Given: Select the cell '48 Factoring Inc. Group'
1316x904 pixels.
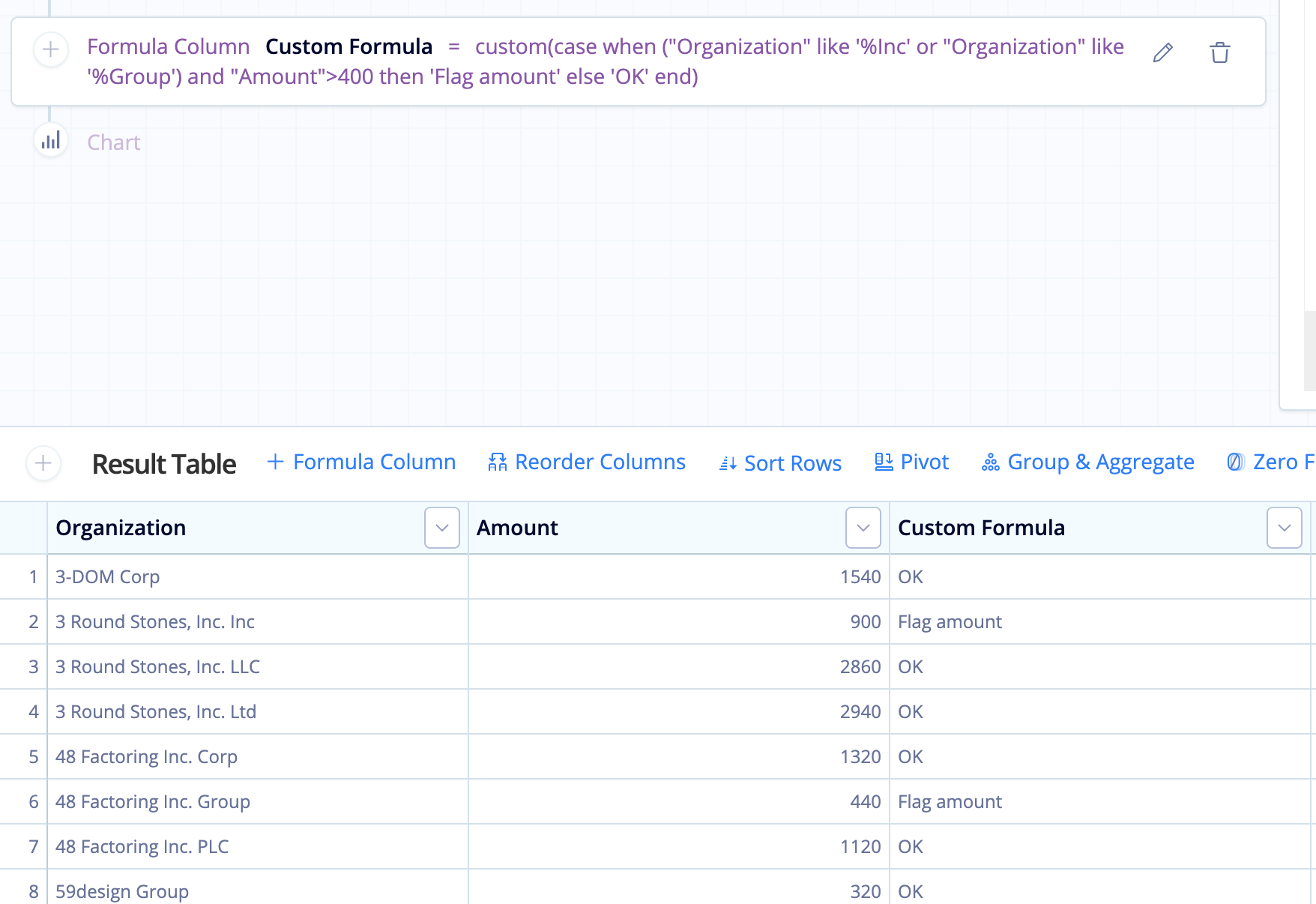Looking at the screenshot, I should click(x=258, y=801).
